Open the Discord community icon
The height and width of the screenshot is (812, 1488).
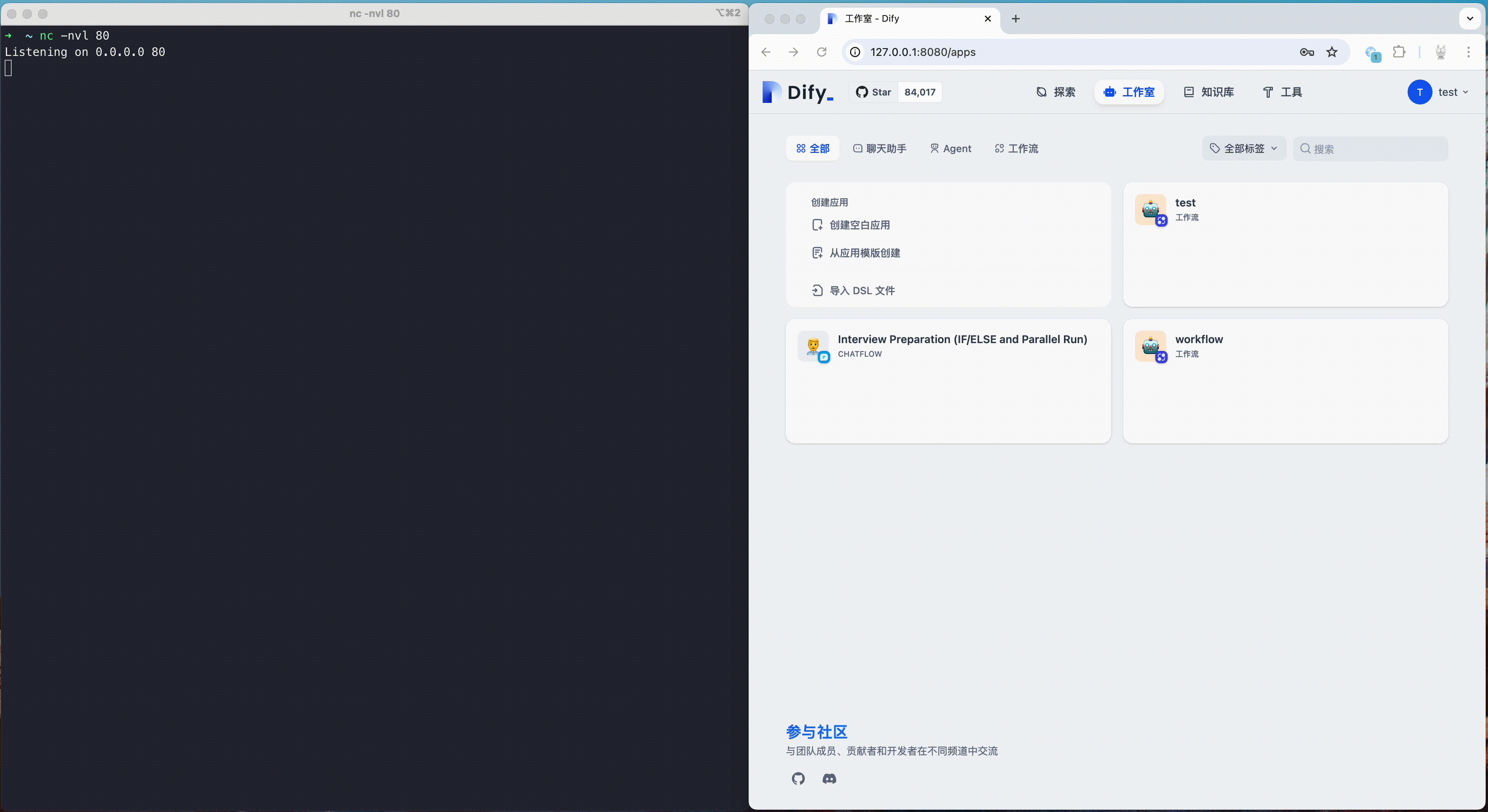[x=829, y=779]
